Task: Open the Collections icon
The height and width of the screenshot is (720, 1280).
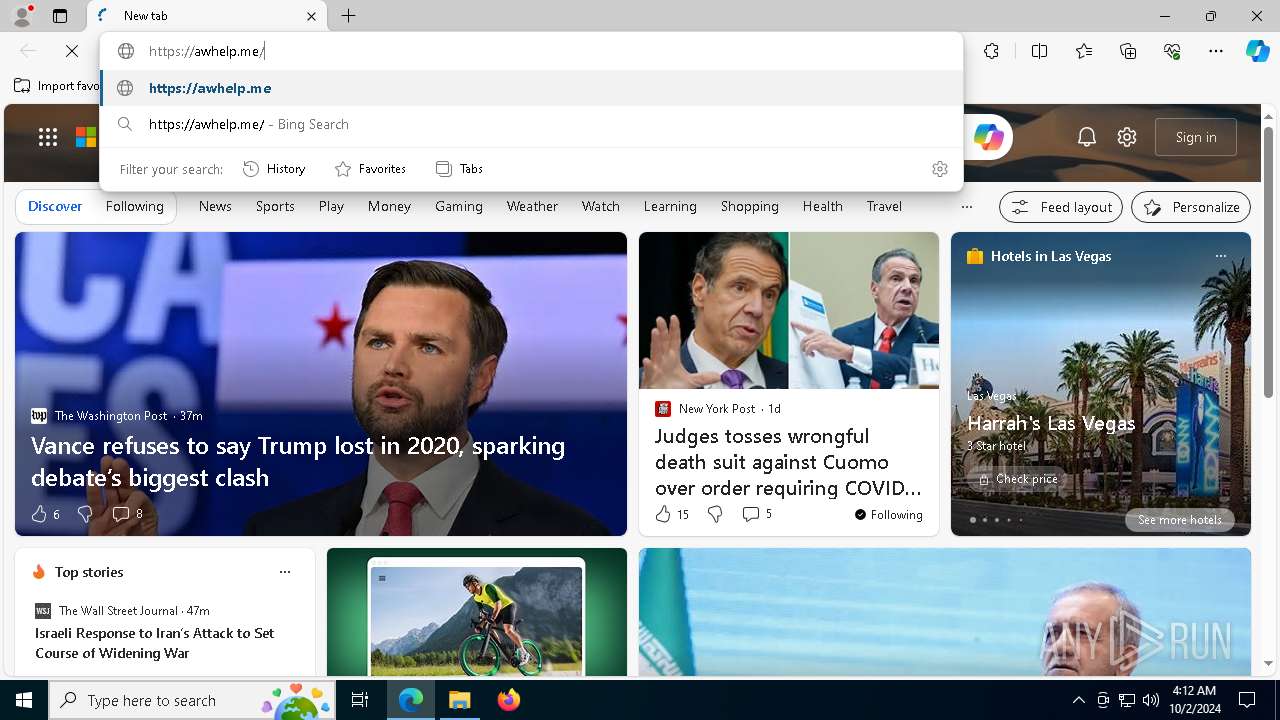Action: pyautogui.click(x=1128, y=51)
